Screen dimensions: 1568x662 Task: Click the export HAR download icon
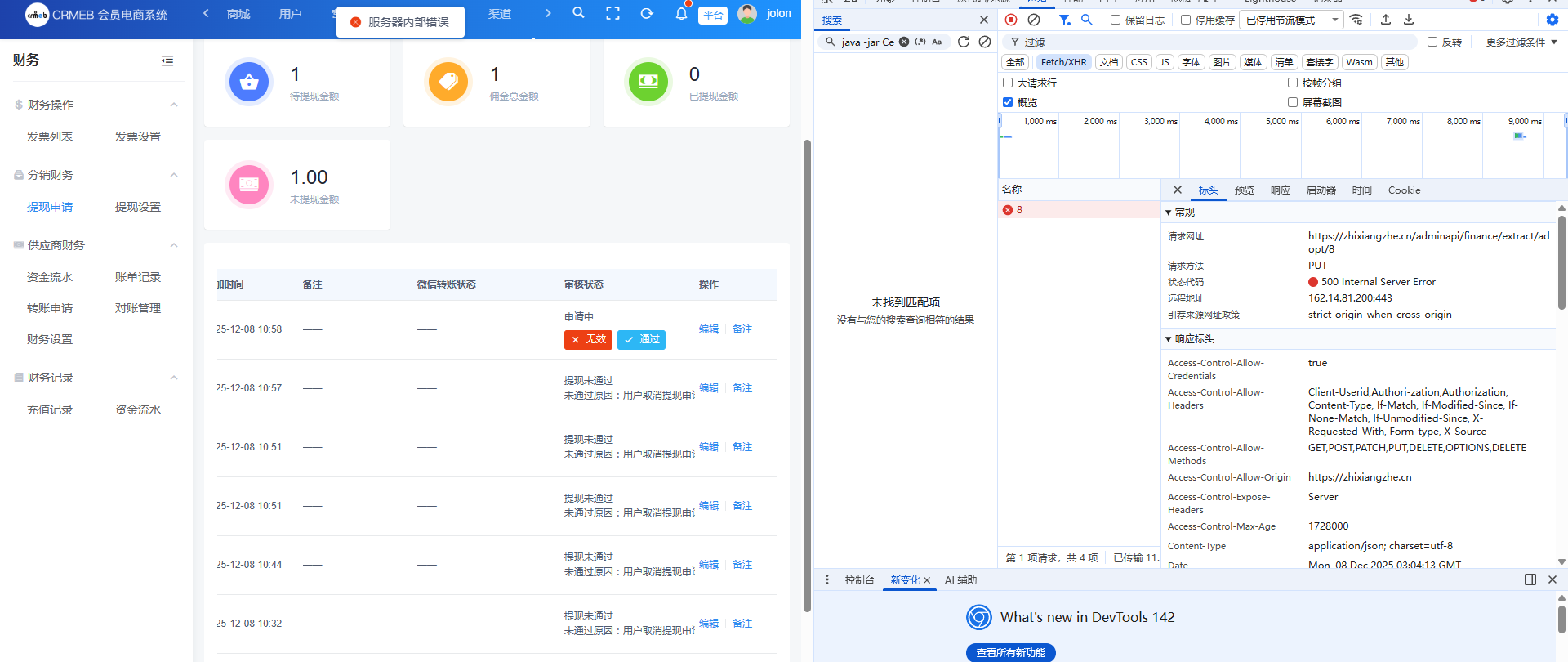1409,20
